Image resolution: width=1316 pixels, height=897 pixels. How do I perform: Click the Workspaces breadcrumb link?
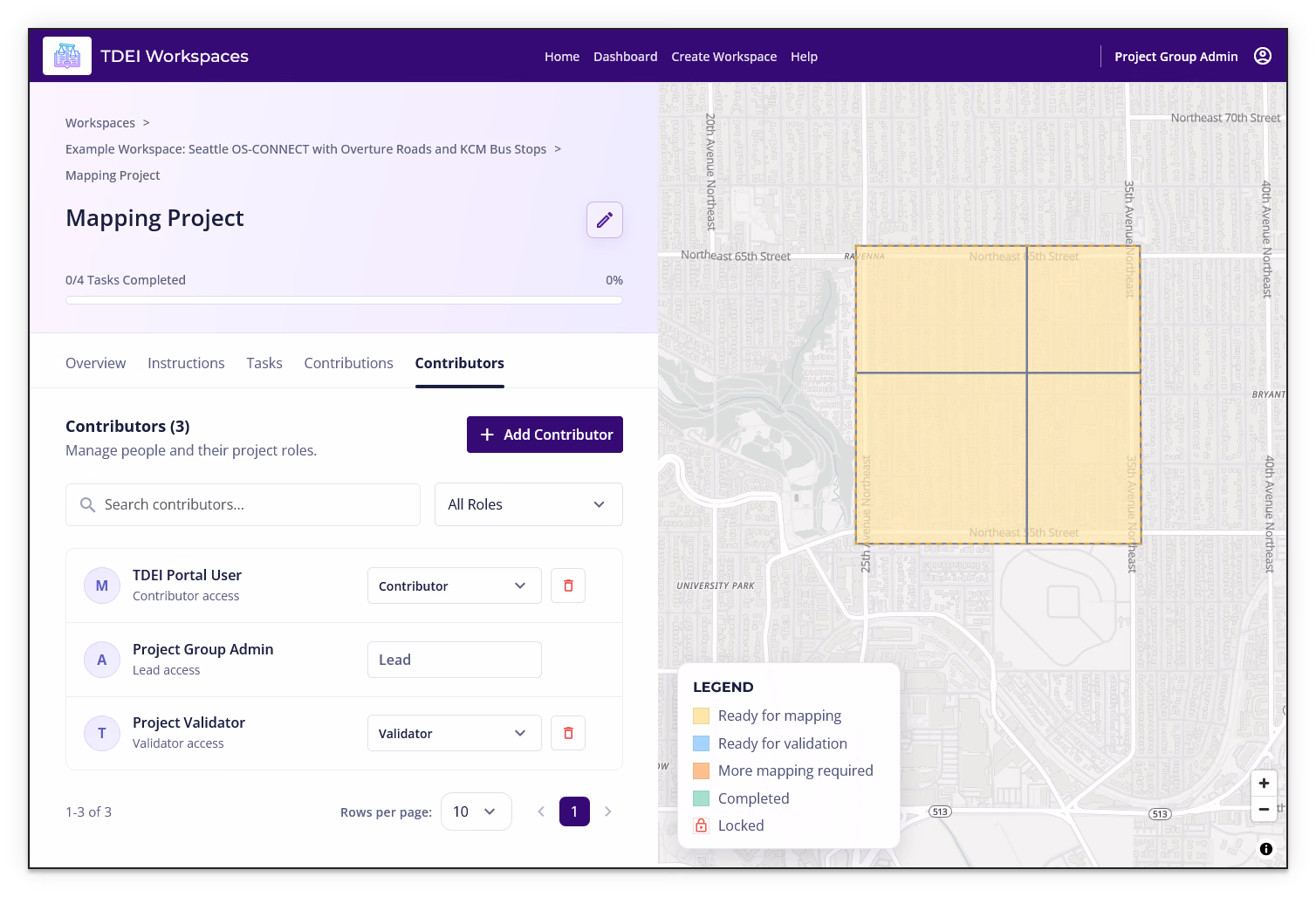(x=100, y=123)
